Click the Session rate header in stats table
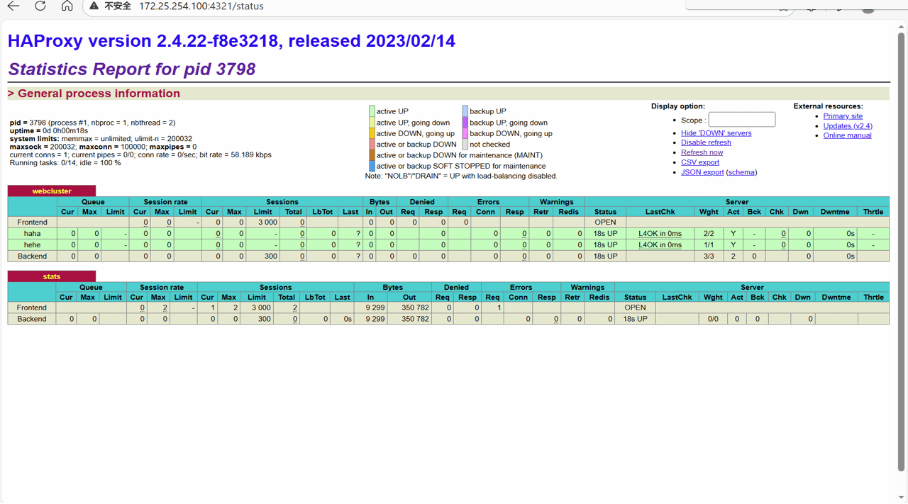The height and width of the screenshot is (504, 908). click(x=162, y=287)
